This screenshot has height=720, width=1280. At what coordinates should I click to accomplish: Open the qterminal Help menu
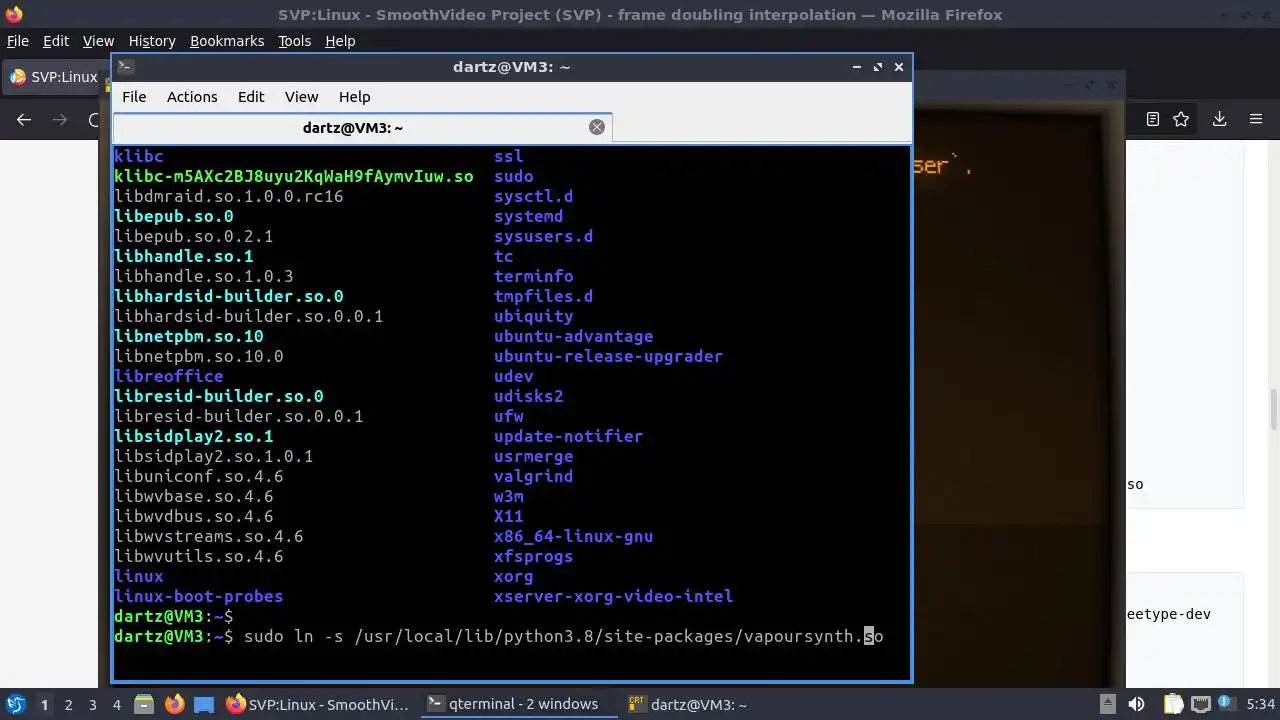pyautogui.click(x=355, y=97)
